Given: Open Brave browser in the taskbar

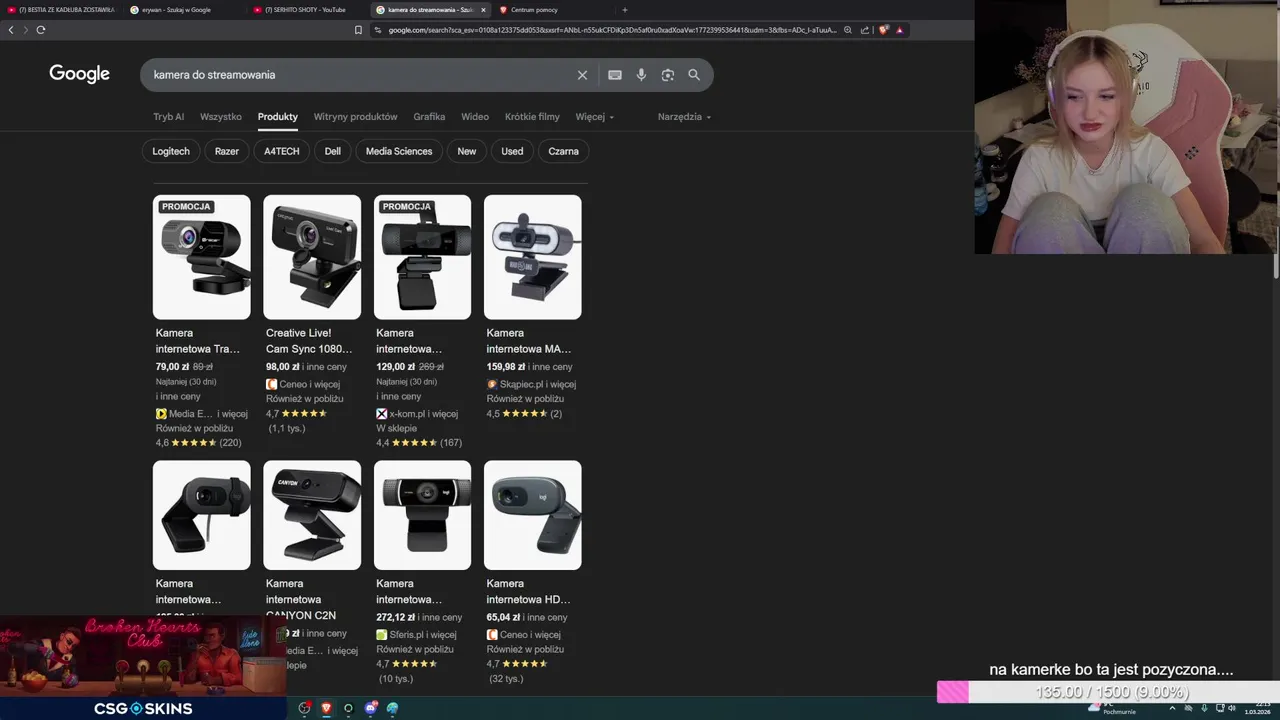Looking at the screenshot, I should click(x=326, y=708).
